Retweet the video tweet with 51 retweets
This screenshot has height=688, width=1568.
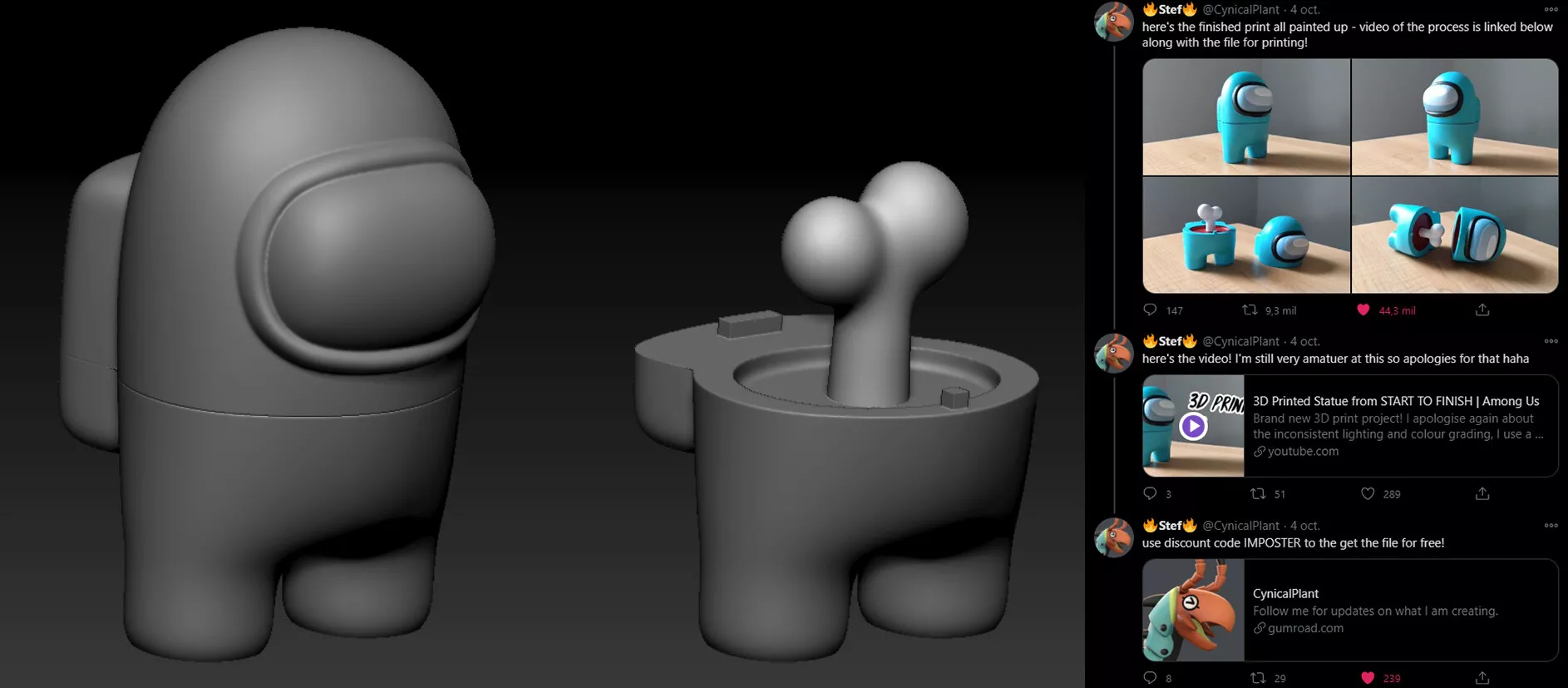1258,494
